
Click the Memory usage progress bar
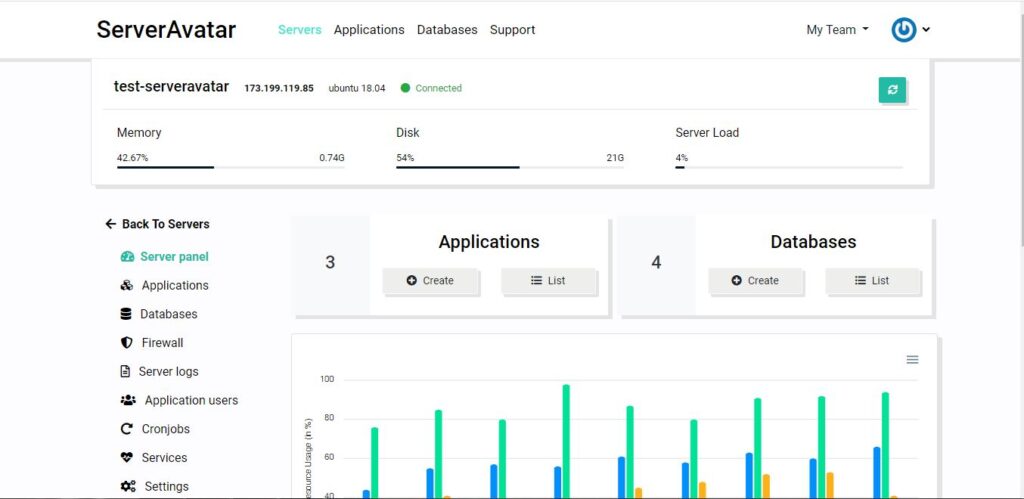tap(231, 167)
